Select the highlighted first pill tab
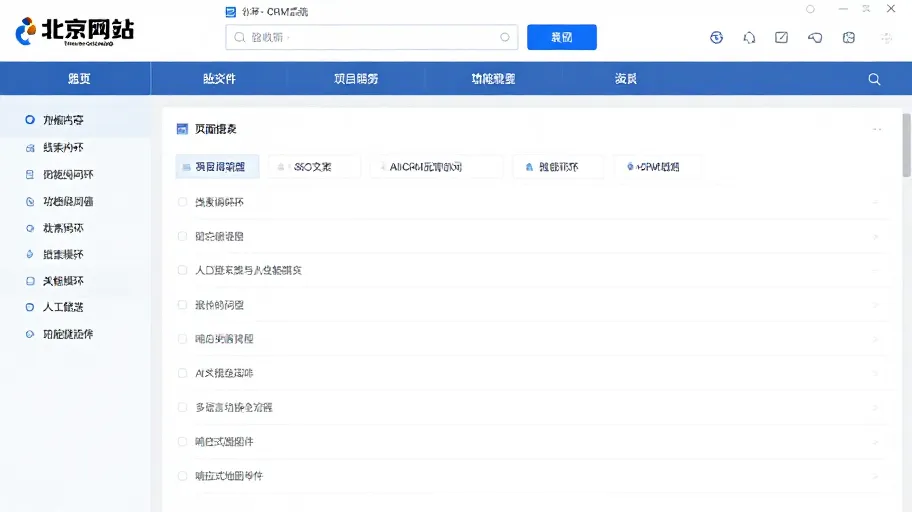912x512 pixels. [x=218, y=167]
